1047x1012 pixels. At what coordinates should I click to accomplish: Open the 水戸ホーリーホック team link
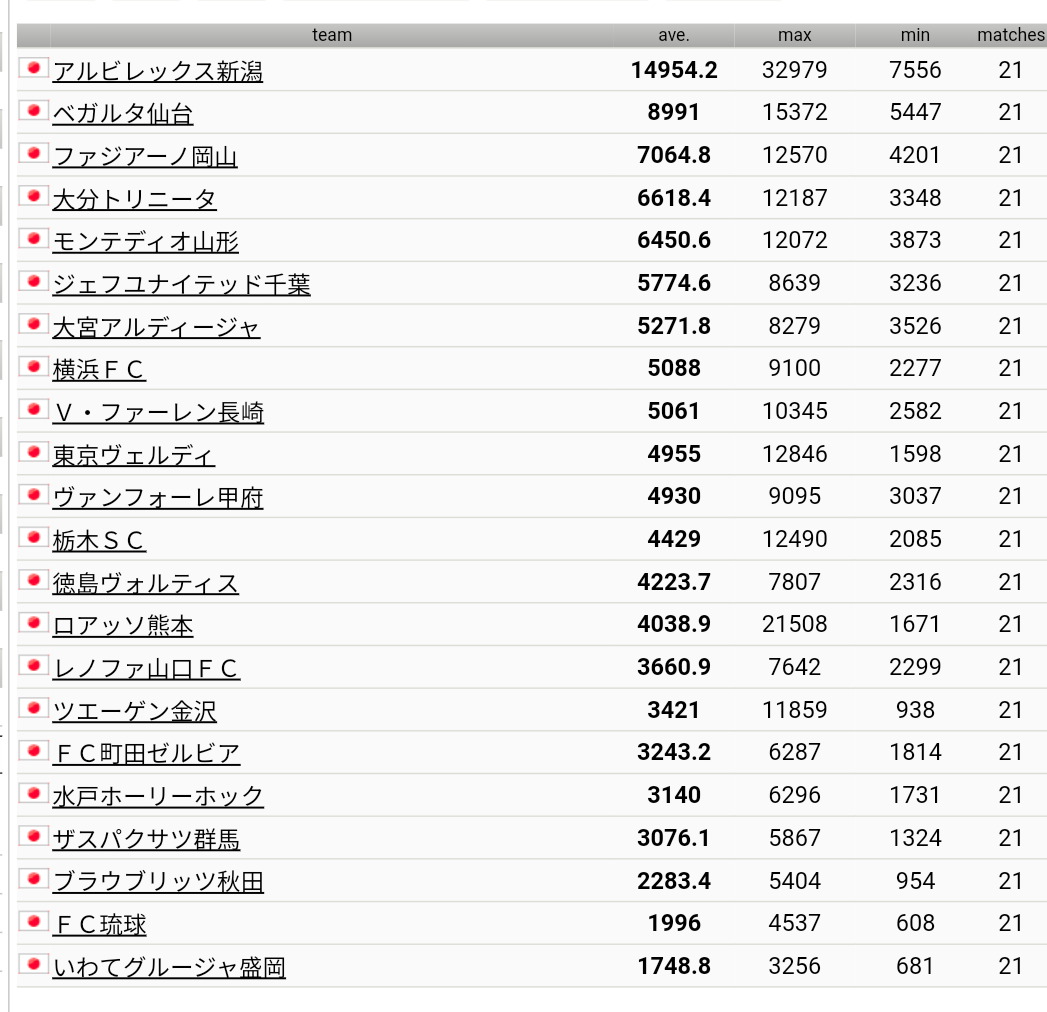click(x=158, y=796)
